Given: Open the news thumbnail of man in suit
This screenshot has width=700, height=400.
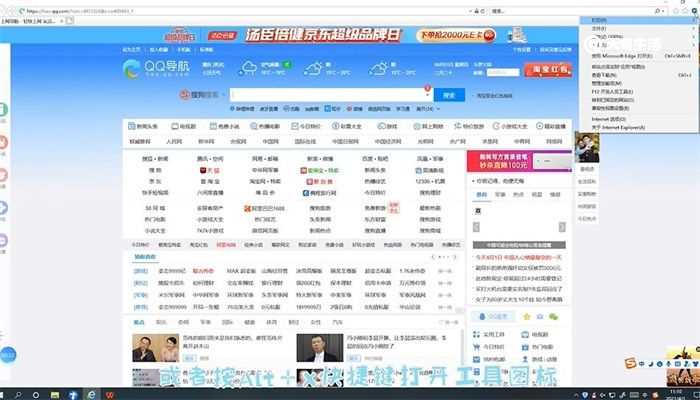Looking at the screenshot, I should click(x=320, y=348).
